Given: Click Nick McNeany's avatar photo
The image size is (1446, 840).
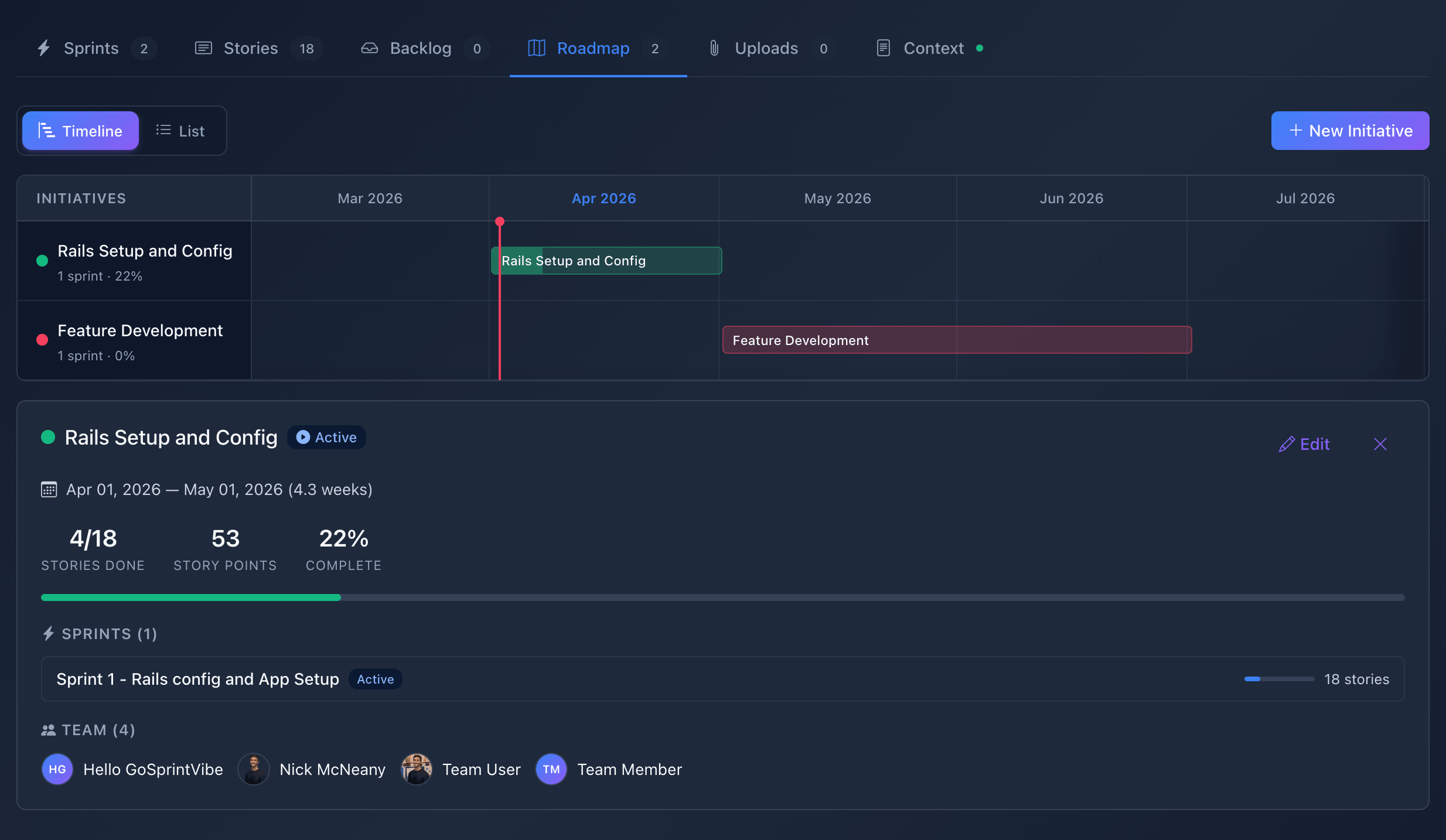Looking at the screenshot, I should pos(254,769).
